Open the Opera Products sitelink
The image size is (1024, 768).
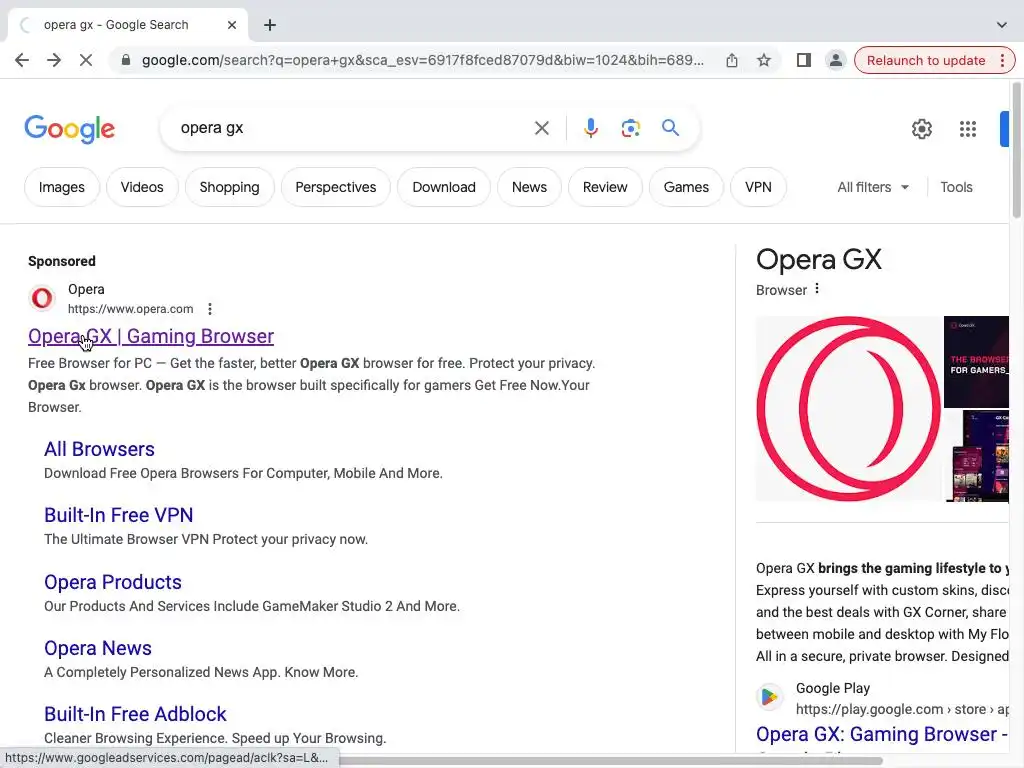click(113, 583)
